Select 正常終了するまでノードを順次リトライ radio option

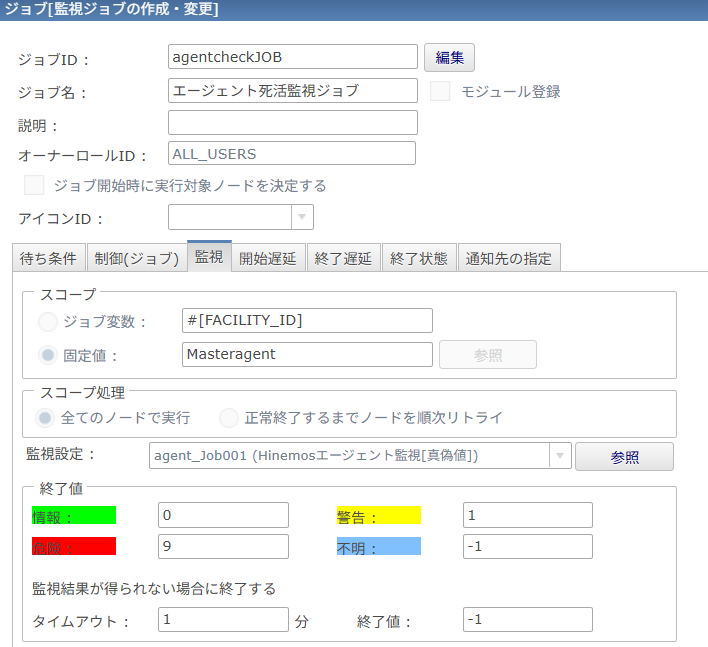tap(229, 418)
